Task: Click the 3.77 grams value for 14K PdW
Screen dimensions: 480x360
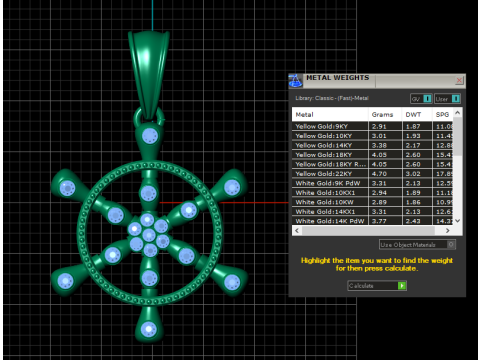Action: (379, 221)
